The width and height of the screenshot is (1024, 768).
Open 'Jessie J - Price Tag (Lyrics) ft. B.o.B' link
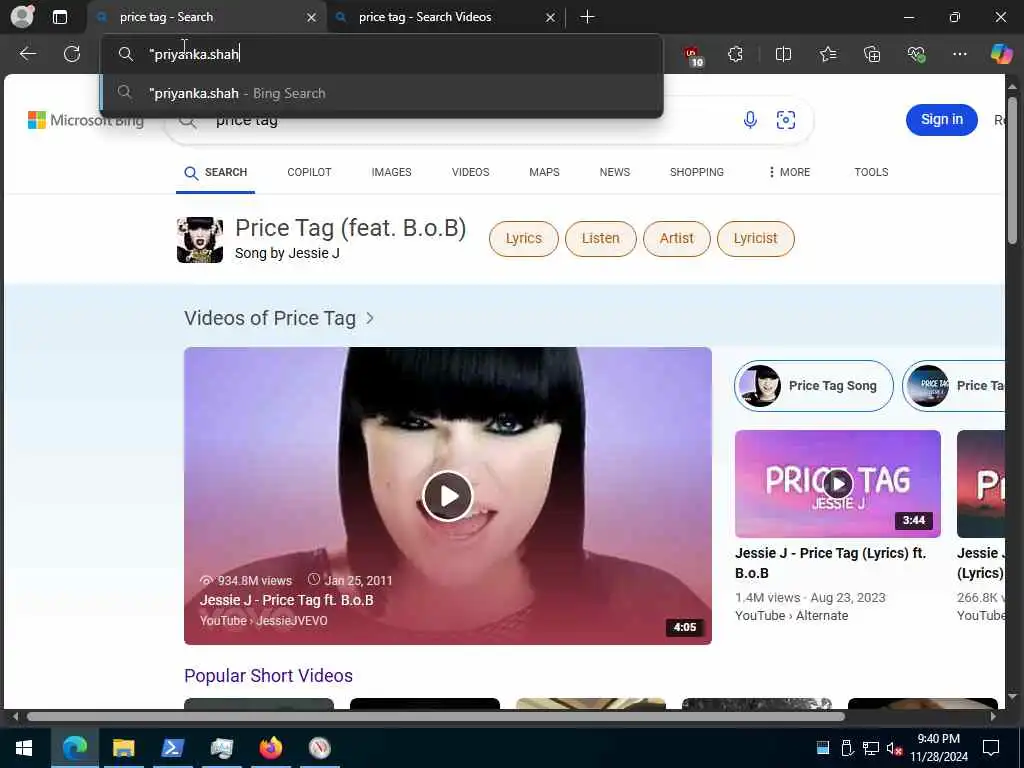pyautogui.click(x=831, y=563)
